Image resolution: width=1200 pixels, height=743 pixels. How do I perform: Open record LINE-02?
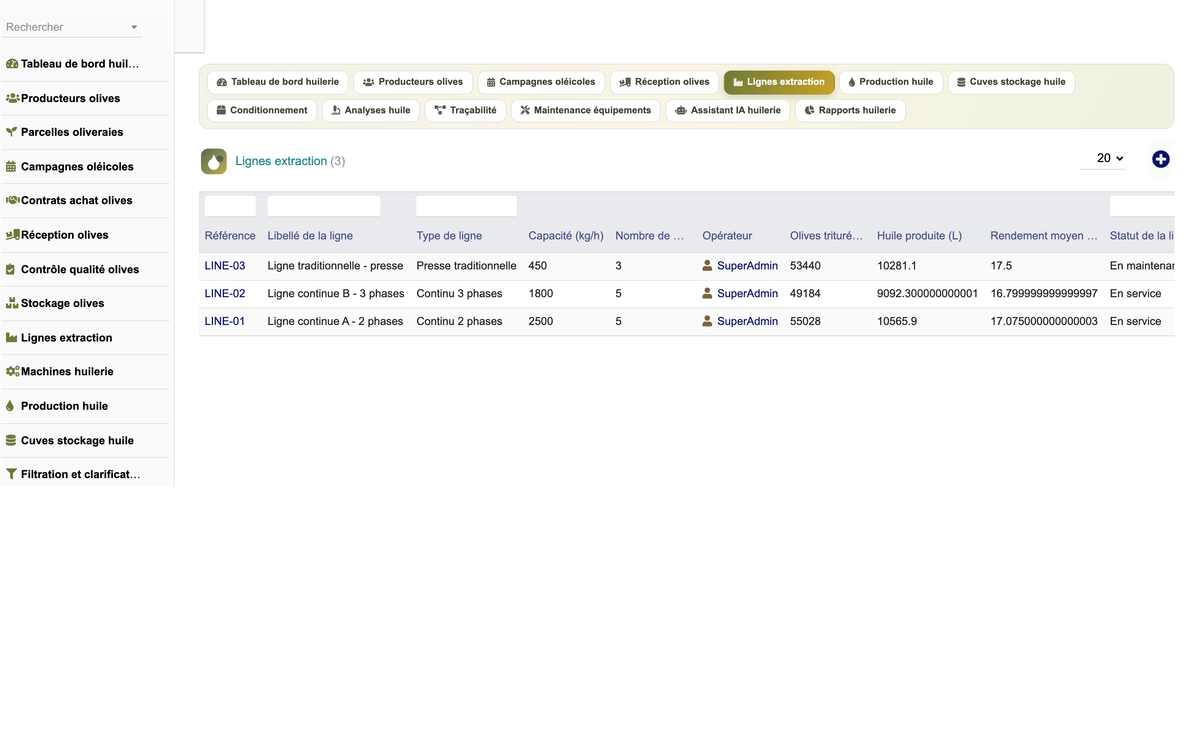pyautogui.click(x=225, y=294)
